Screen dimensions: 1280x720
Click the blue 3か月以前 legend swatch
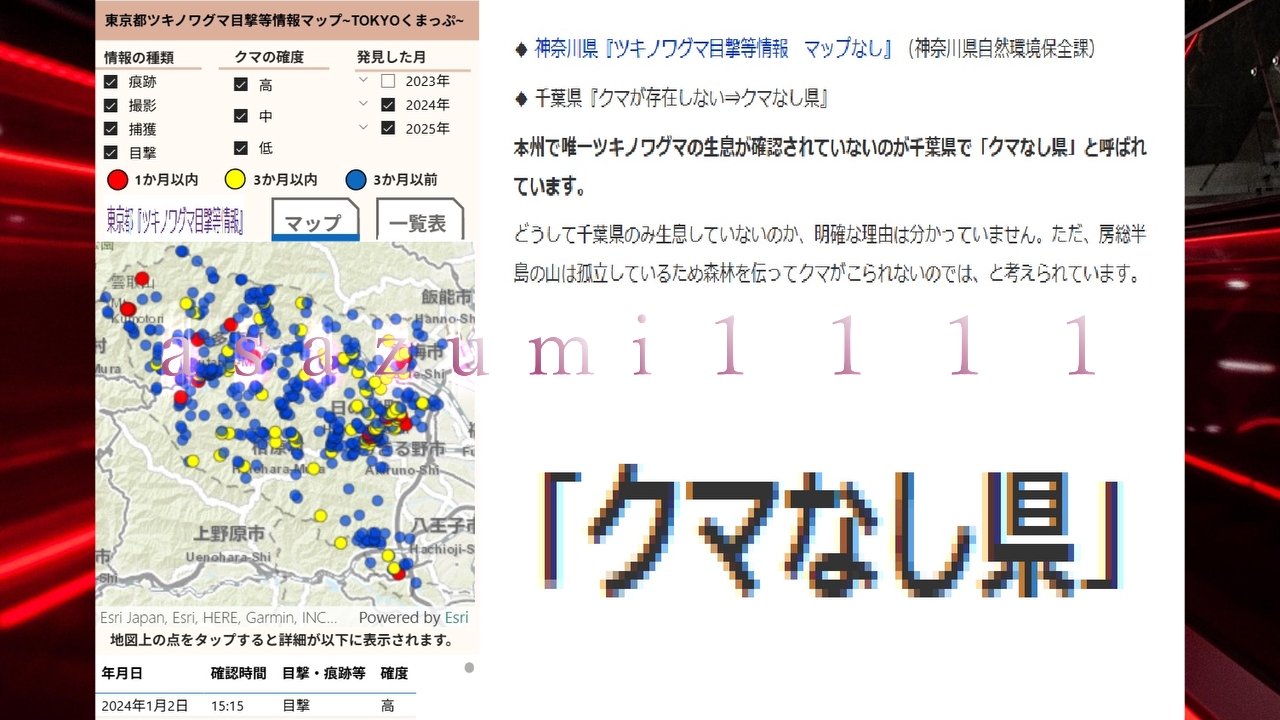[x=355, y=180]
